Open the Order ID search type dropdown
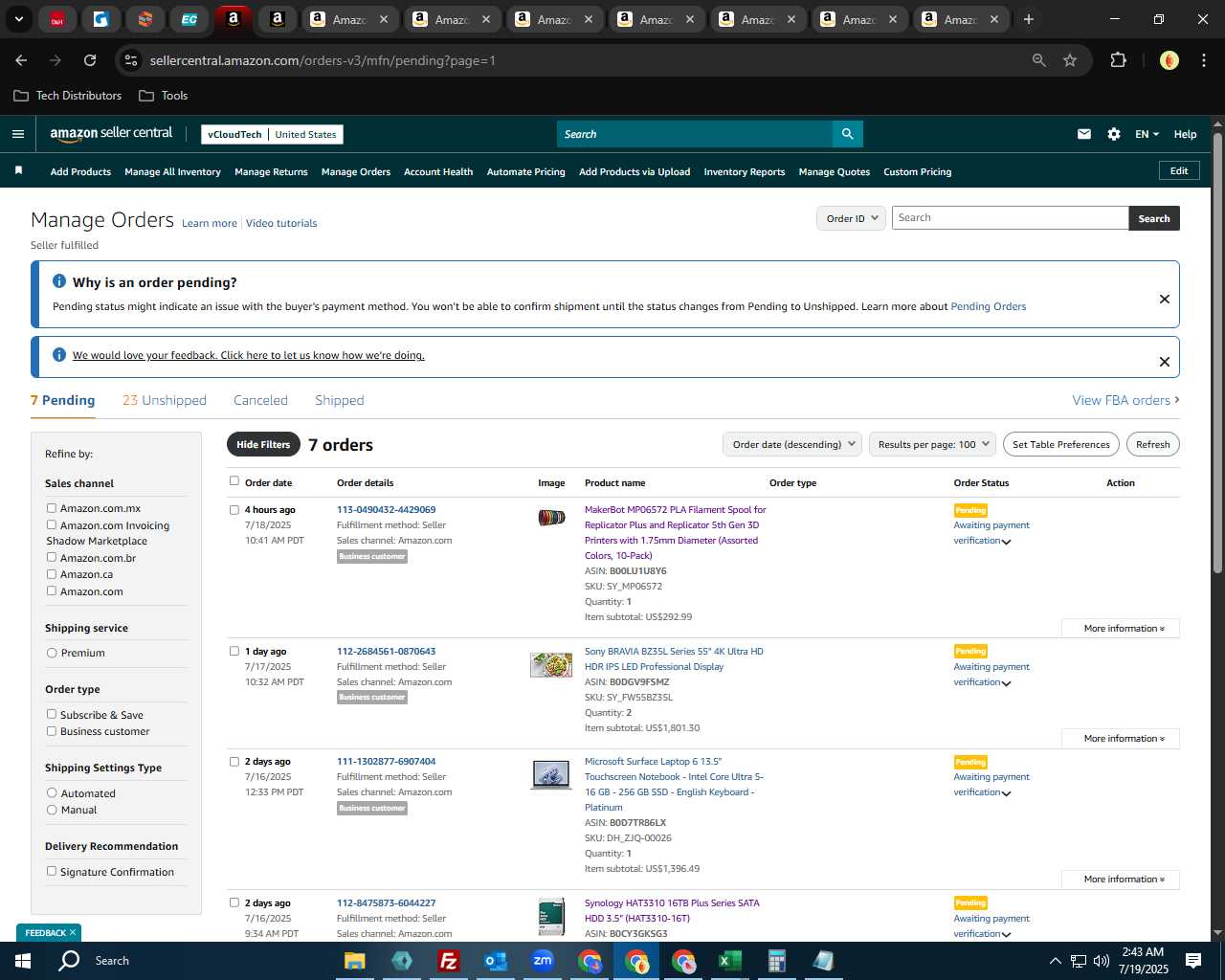Screen dimensions: 1225x980 pyautogui.click(x=851, y=218)
